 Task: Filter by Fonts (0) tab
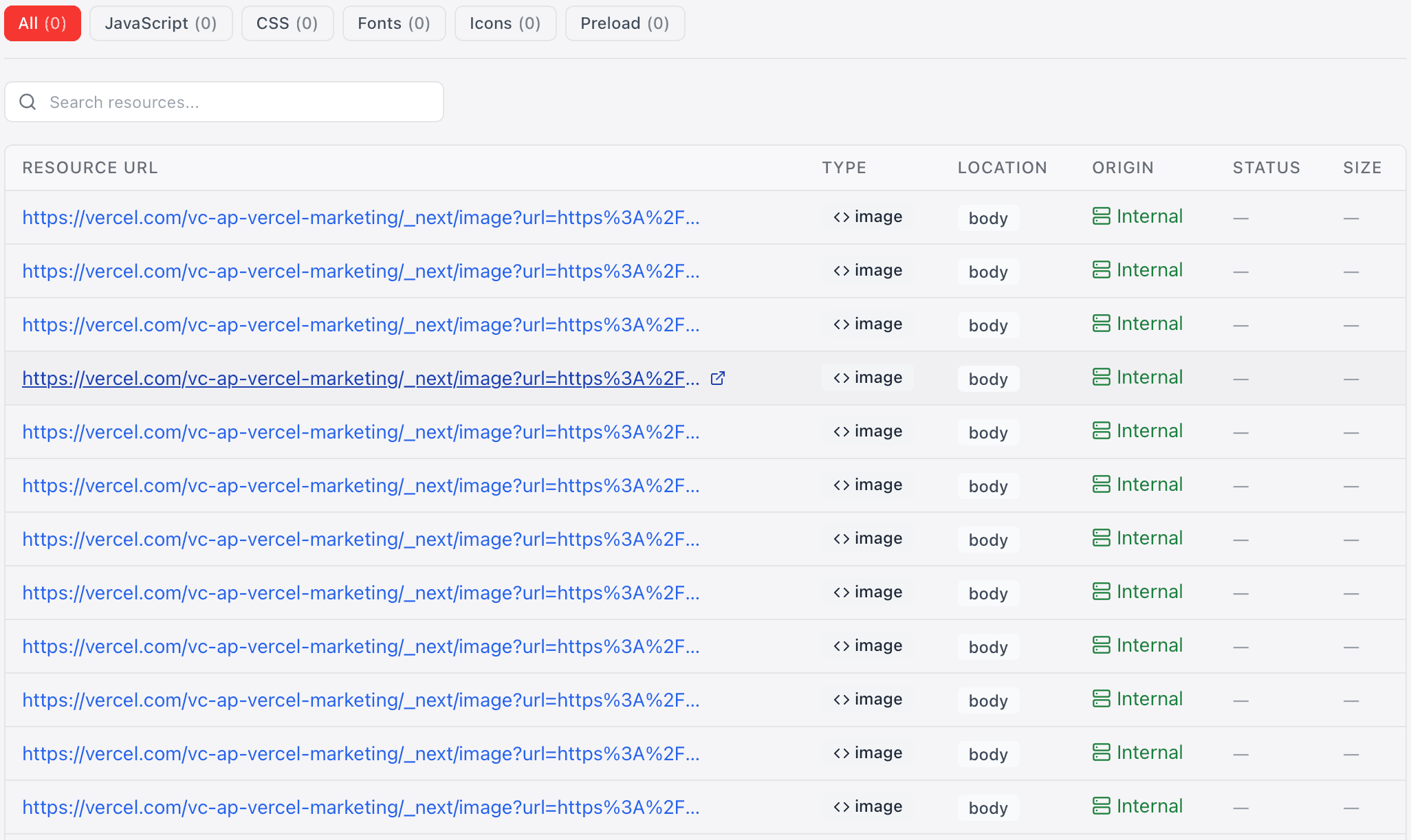(393, 23)
